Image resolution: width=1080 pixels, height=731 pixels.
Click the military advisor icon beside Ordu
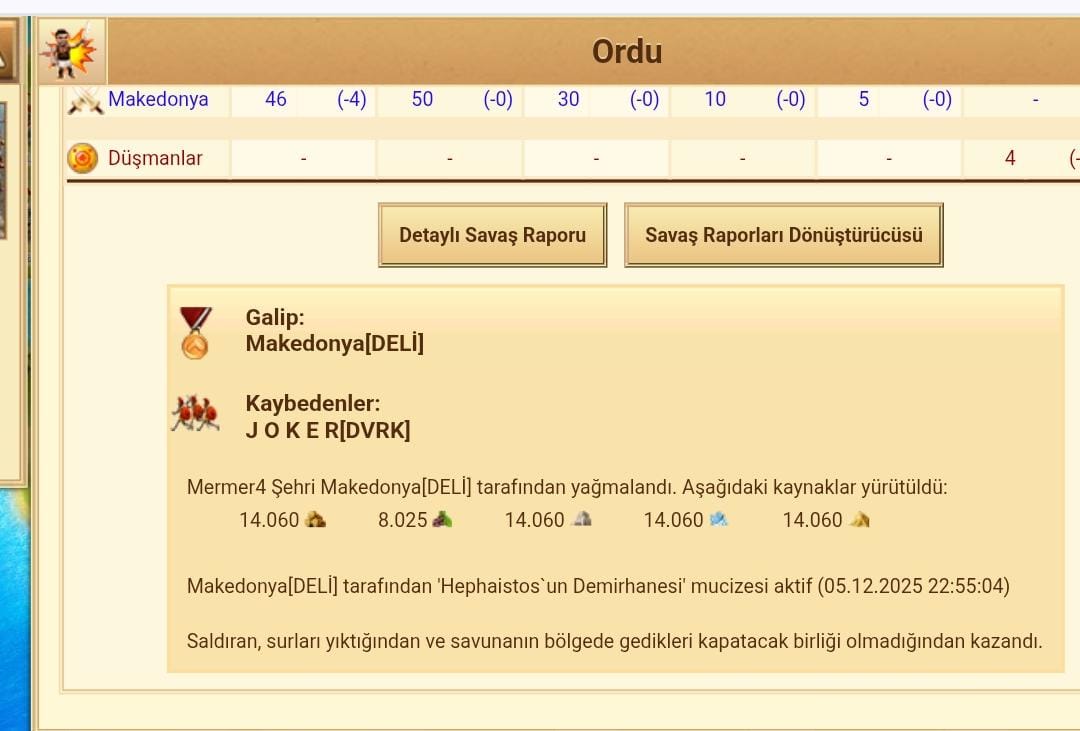click(x=71, y=51)
